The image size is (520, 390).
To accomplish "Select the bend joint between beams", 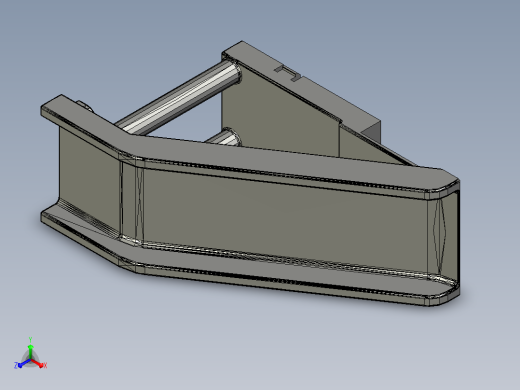I will [x=132, y=200].
